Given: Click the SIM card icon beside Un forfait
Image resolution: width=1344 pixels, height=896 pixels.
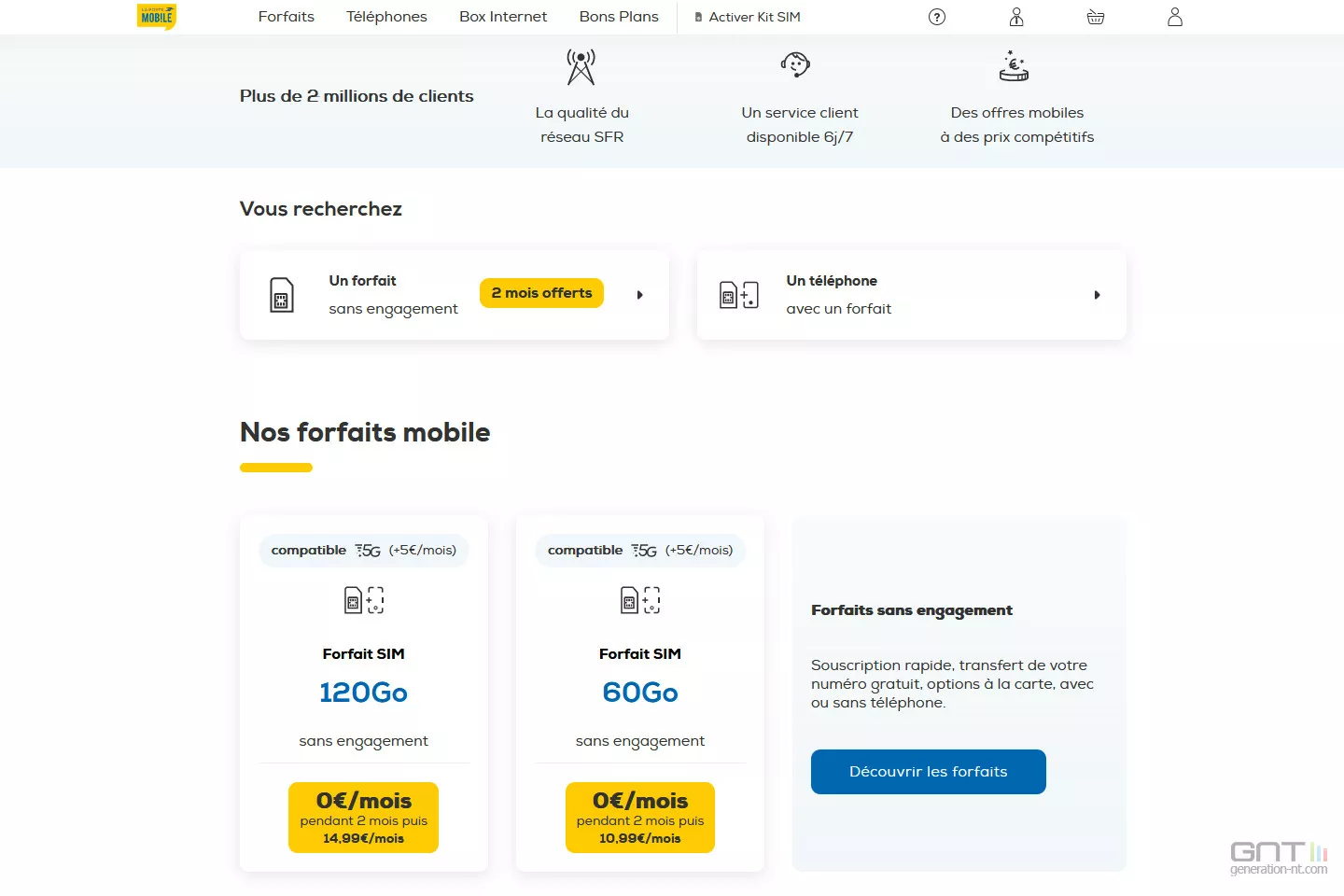Looking at the screenshot, I should coord(281,295).
